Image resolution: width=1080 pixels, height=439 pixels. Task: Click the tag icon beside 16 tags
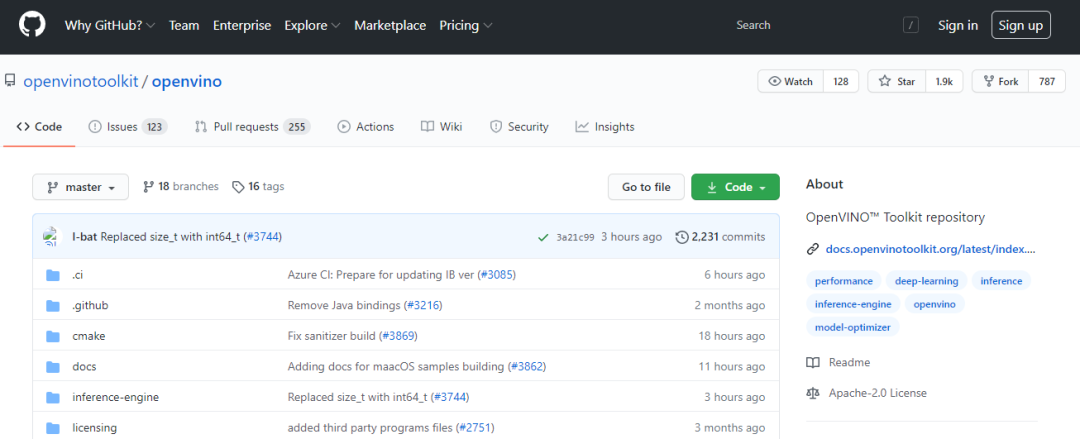click(x=238, y=187)
